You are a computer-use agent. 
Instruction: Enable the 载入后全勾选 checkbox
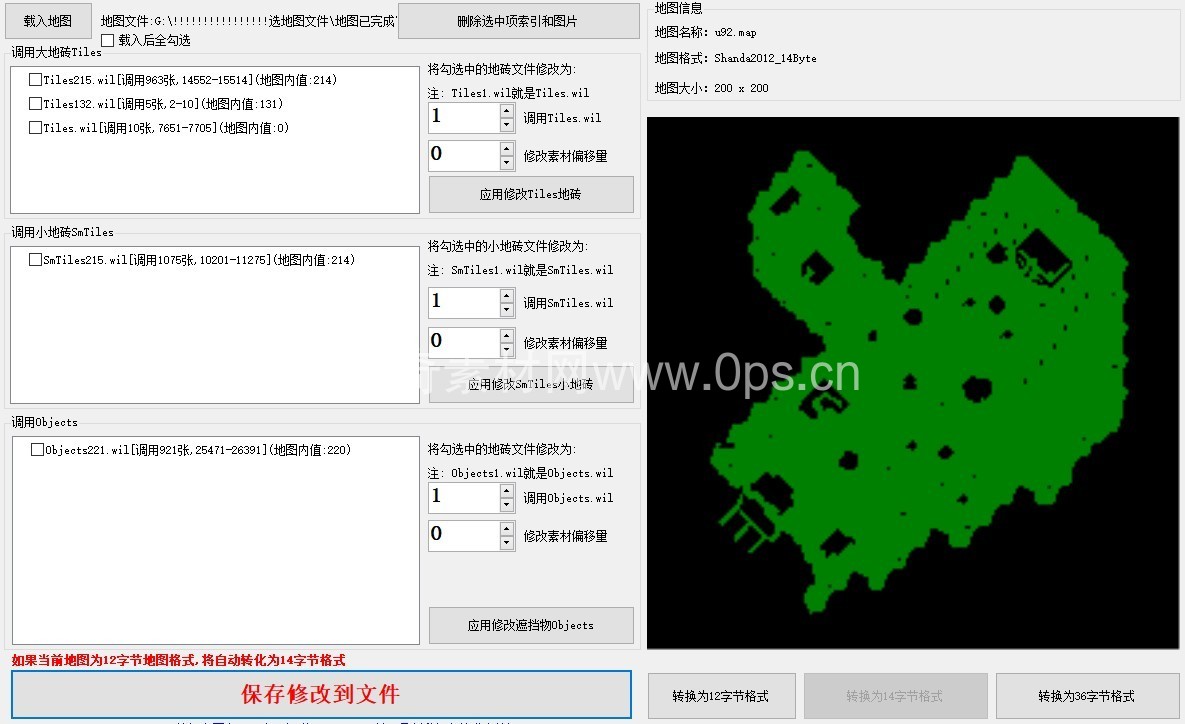(x=108, y=40)
